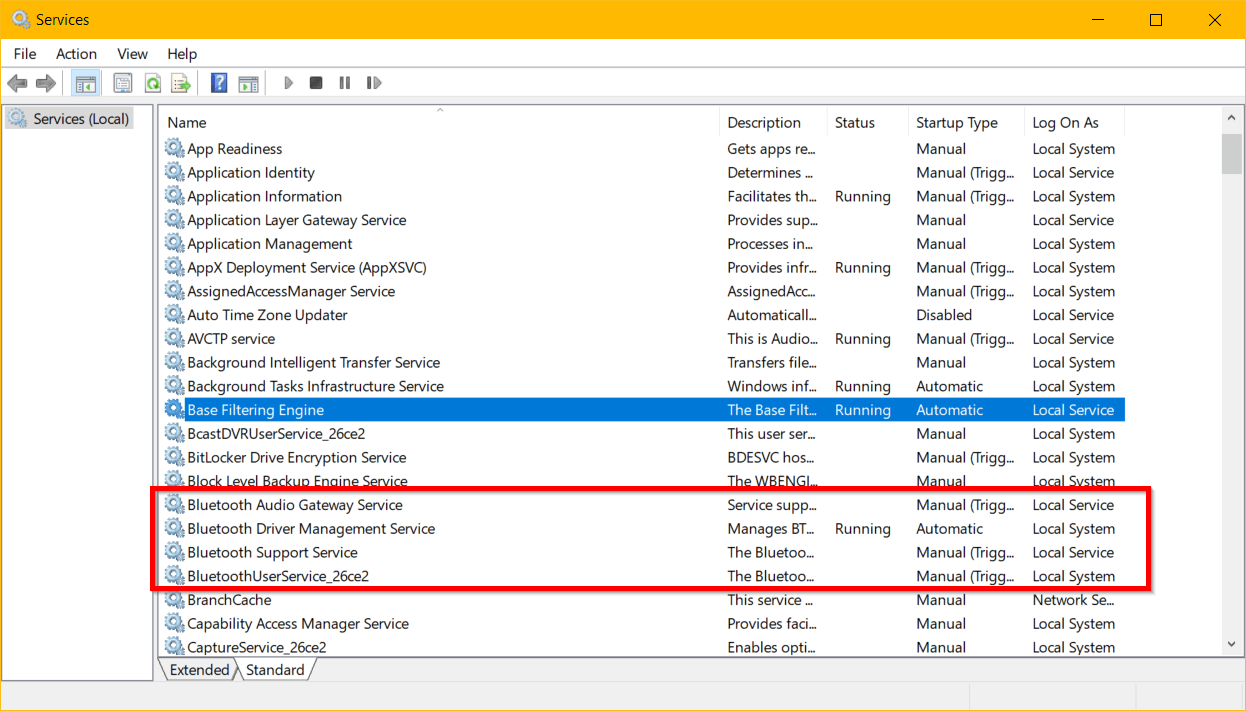The height and width of the screenshot is (711, 1246).
Task: Toggle the console tree visibility icon
Action: coord(86,82)
